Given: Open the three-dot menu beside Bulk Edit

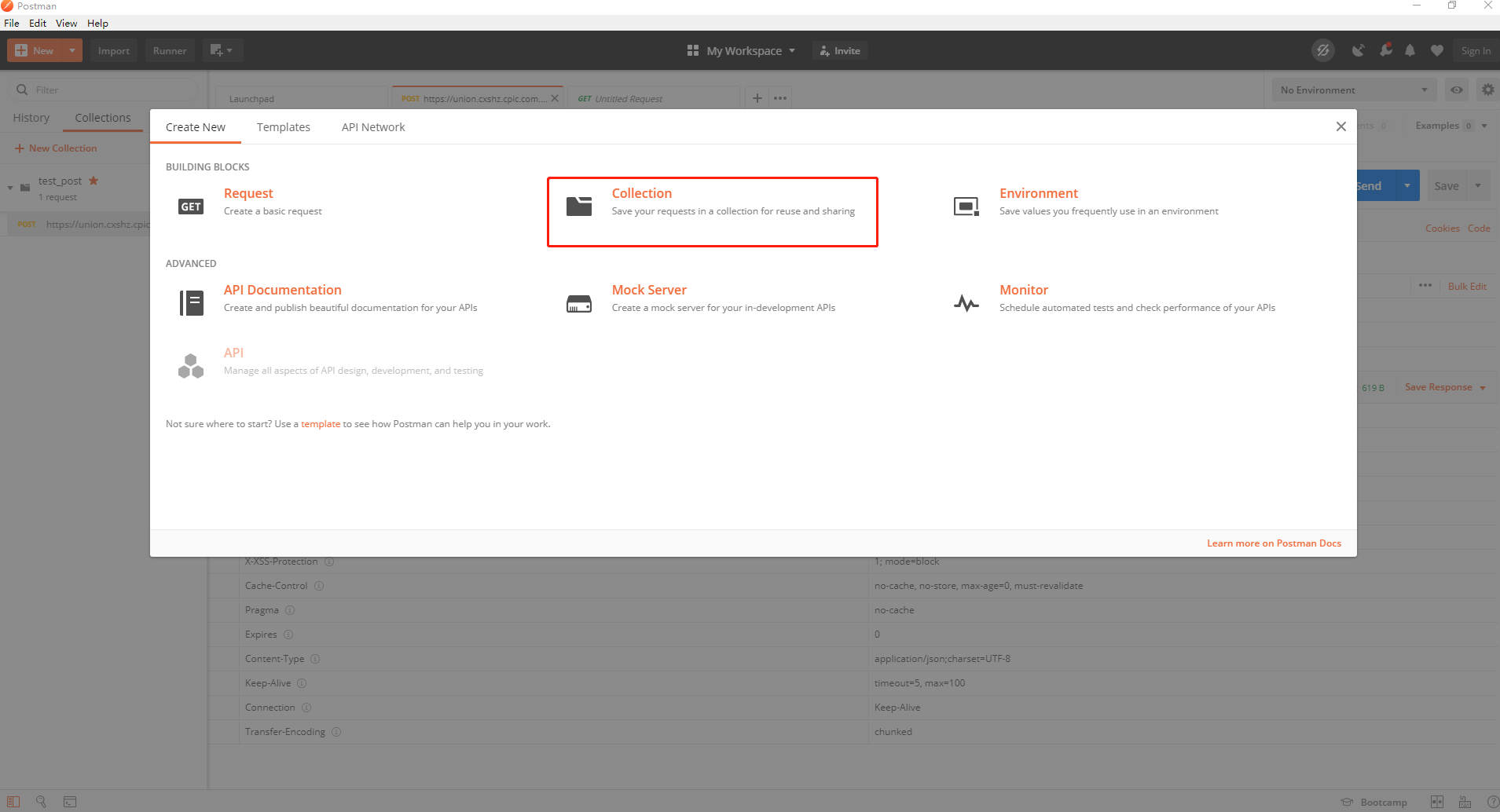Looking at the screenshot, I should [1425, 286].
